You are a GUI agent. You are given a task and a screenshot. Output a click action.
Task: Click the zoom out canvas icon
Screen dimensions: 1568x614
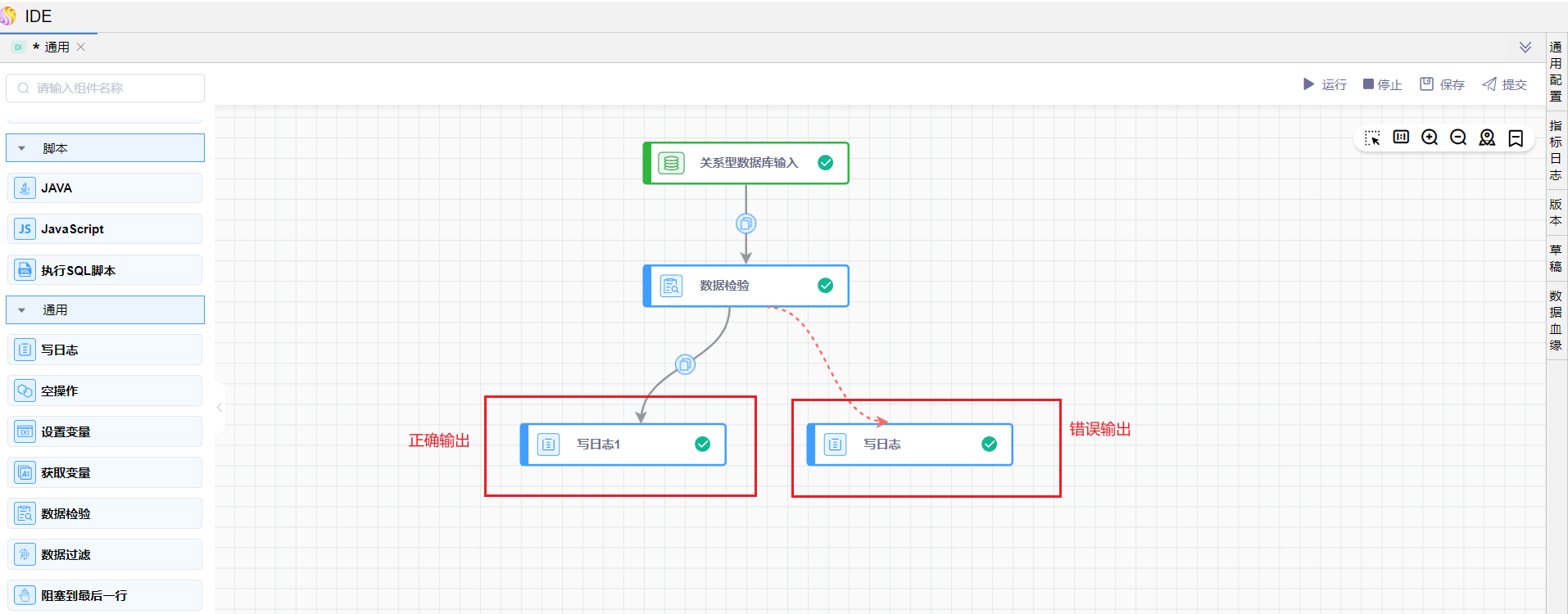[1458, 138]
